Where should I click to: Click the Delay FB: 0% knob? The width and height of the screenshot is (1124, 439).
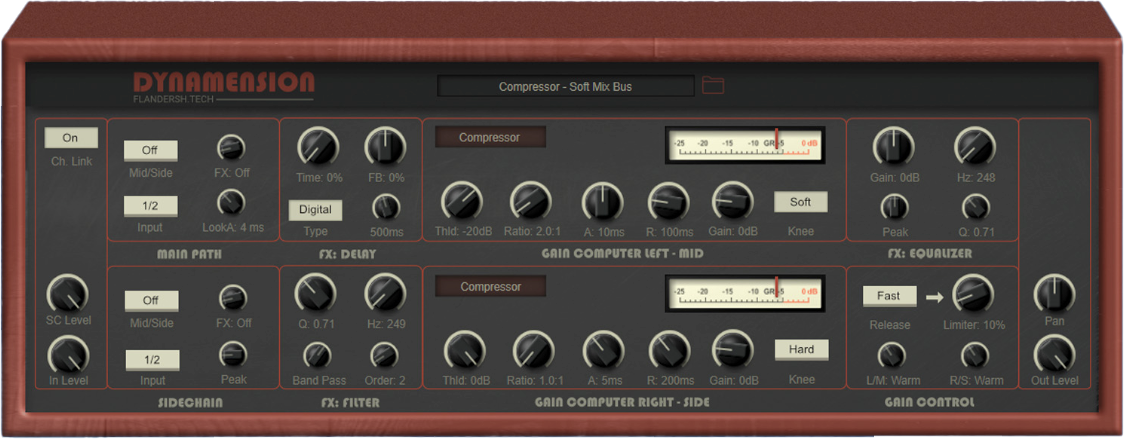(x=386, y=146)
